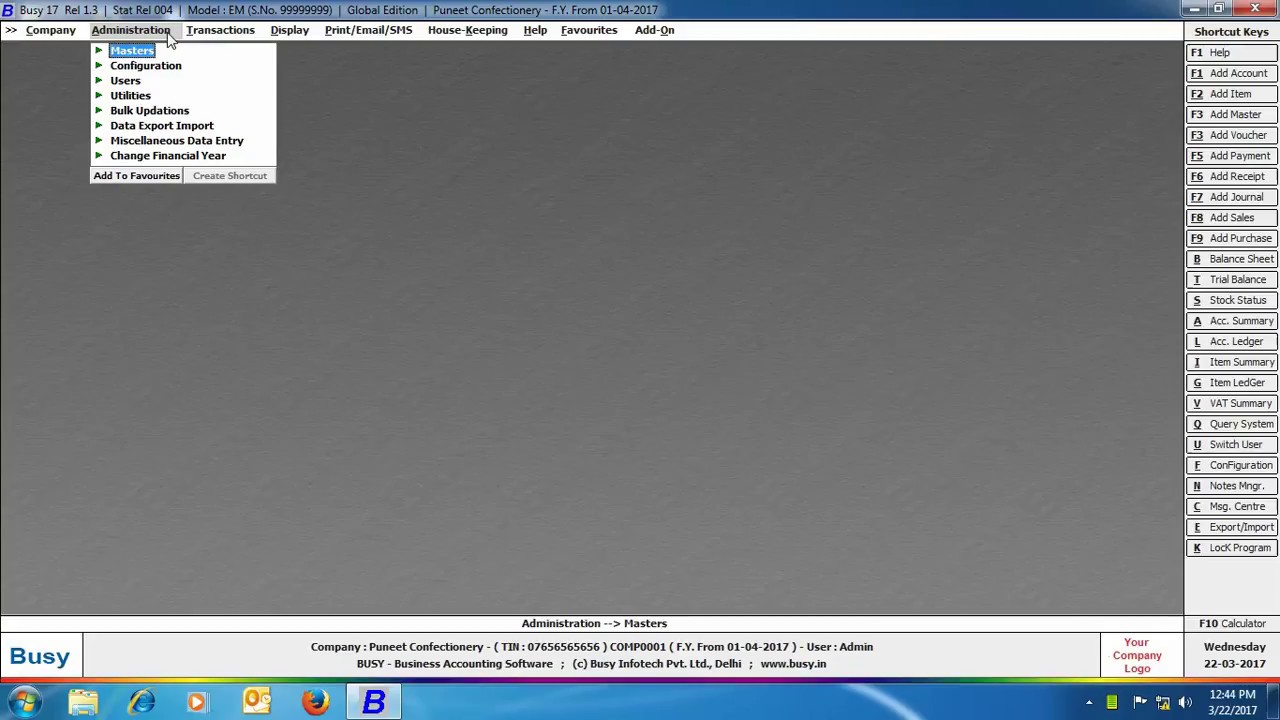Select Masters menu entry
The image size is (1280, 720).
(x=132, y=50)
